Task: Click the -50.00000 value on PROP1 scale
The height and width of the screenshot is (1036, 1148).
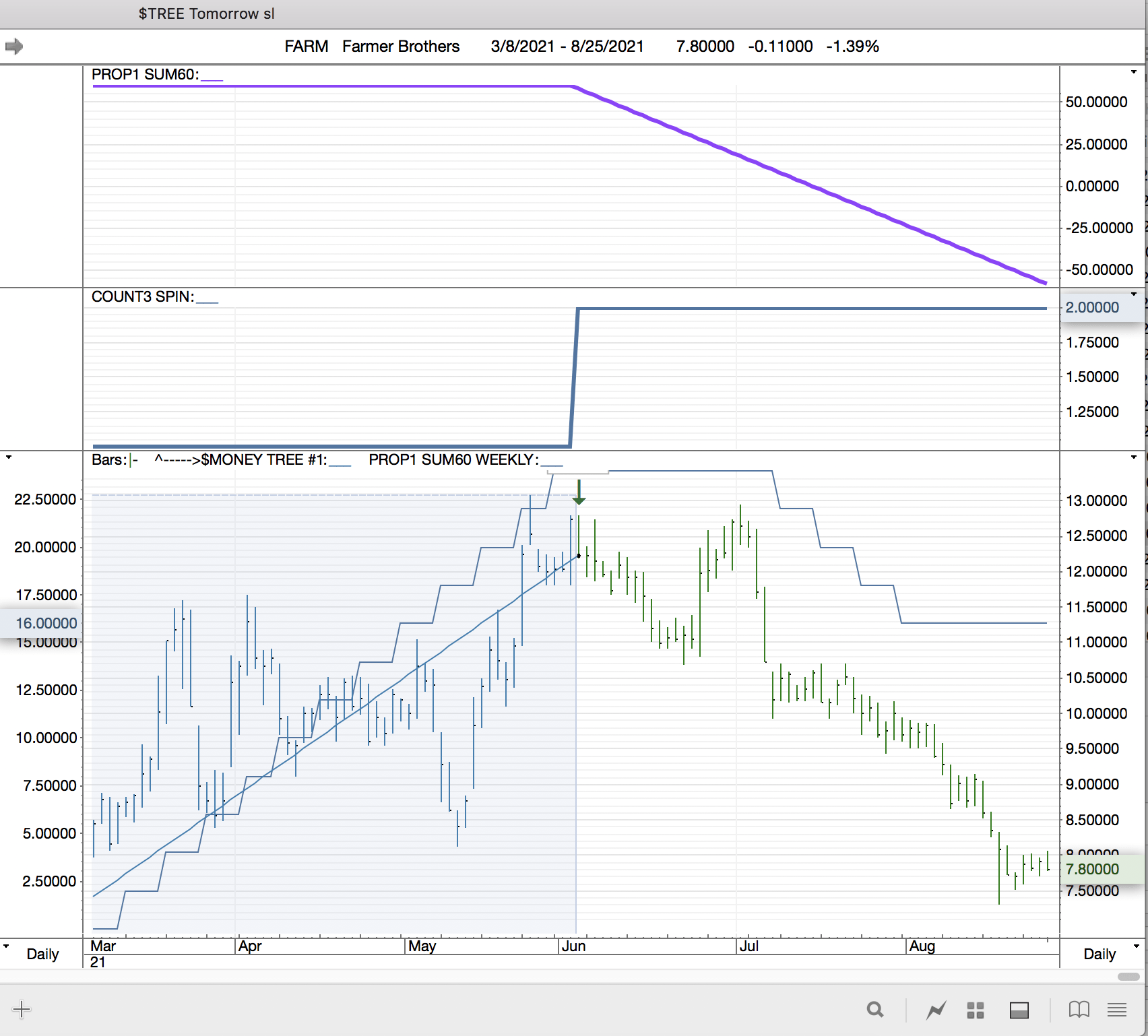Action: click(1099, 269)
